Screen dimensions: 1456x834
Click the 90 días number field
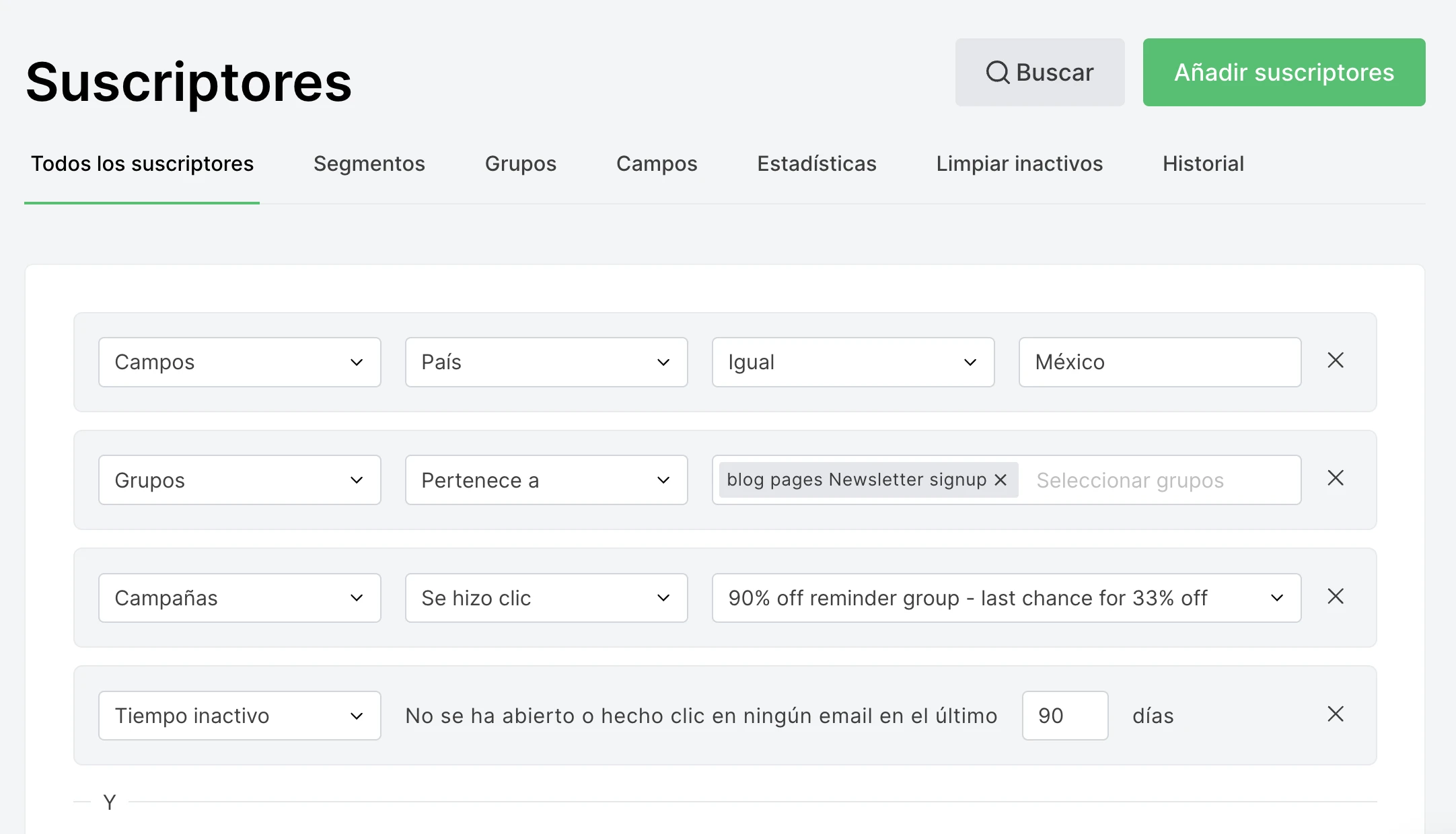click(1064, 716)
